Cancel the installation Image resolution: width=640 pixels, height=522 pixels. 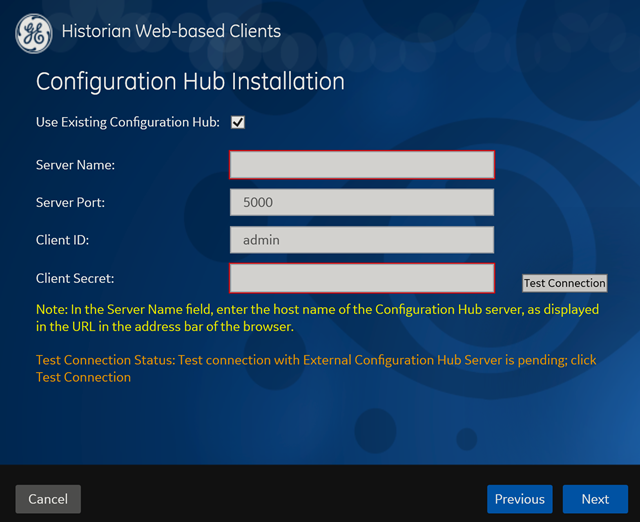[x=48, y=499]
